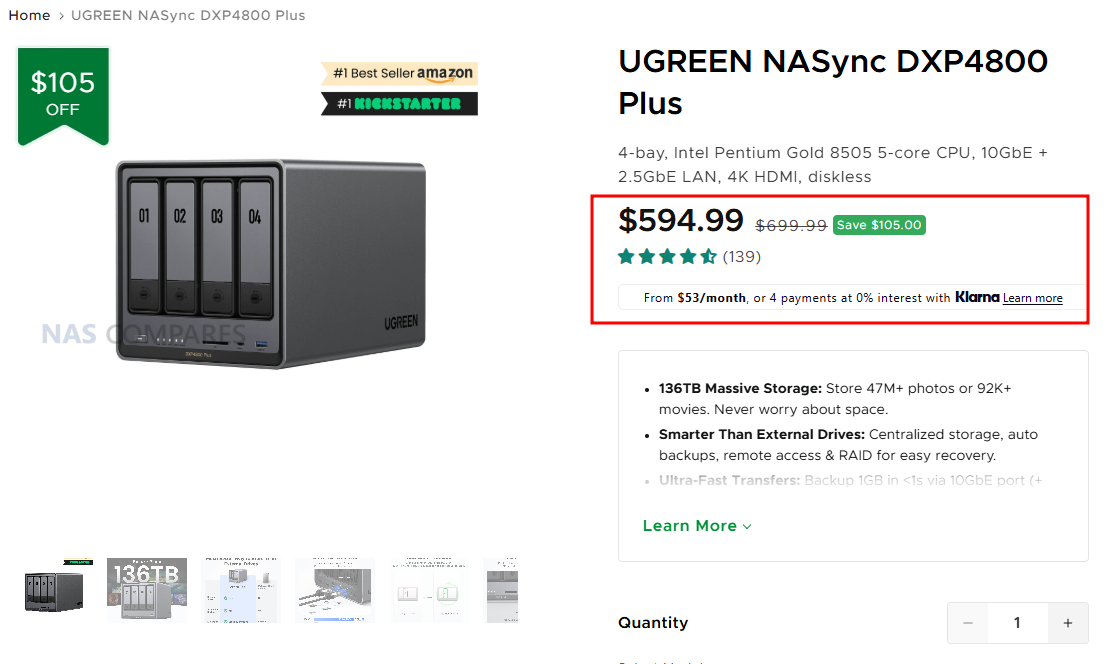The width and height of the screenshot is (1106, 664).
Task: Select the 136TB storage thumbnail
Action: tap(147, 591)
